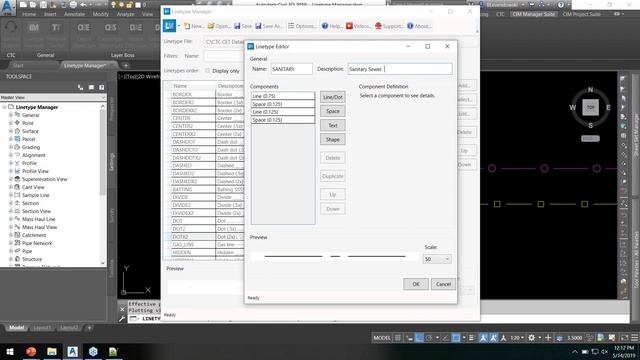Expand the Section View tree node
This screenshot has width=640, height=360.
(x=11, y=211)
